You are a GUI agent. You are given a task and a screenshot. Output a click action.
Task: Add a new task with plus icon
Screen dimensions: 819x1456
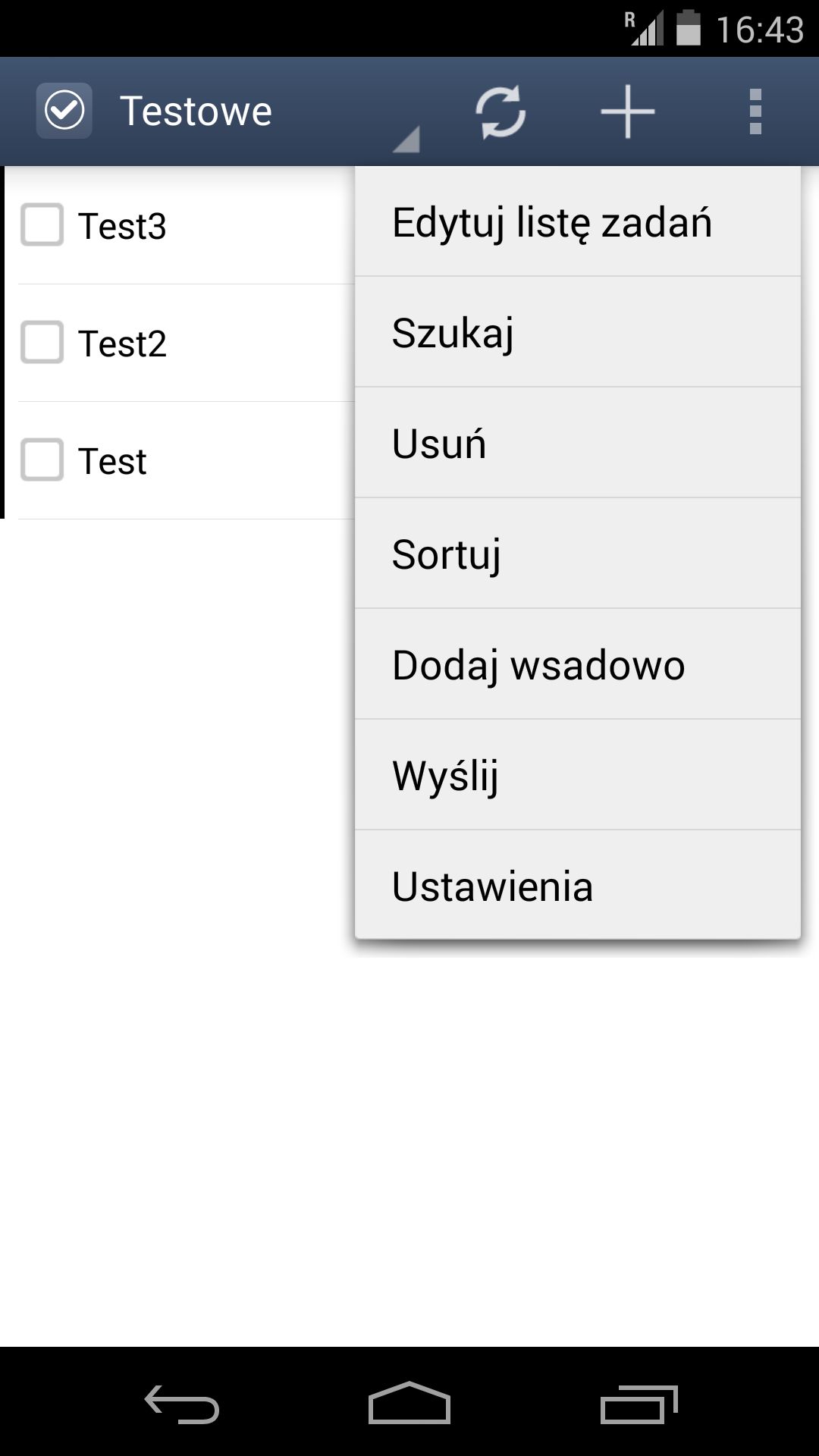coord(627,112)
